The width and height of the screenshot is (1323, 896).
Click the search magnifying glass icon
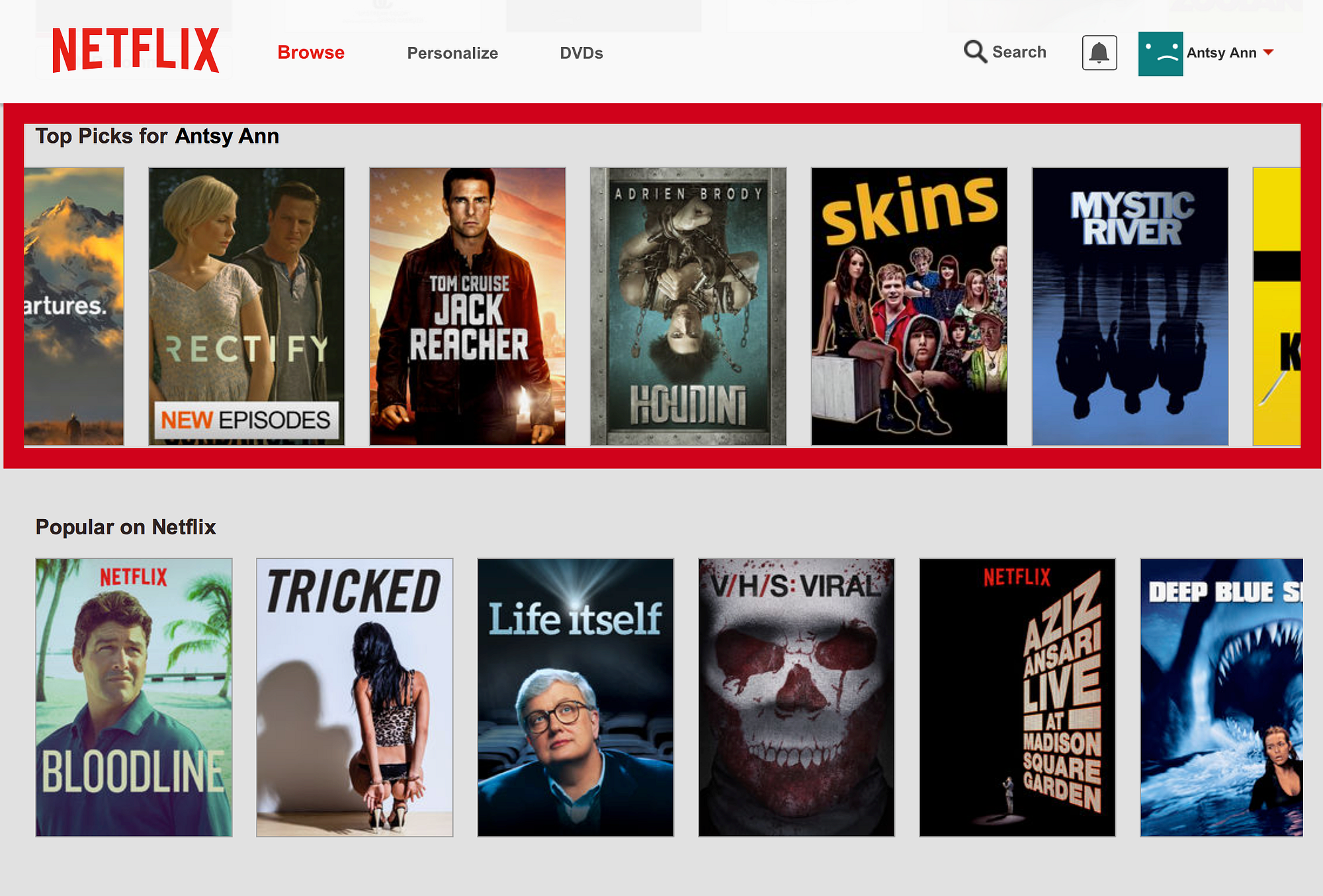[974, 52]
